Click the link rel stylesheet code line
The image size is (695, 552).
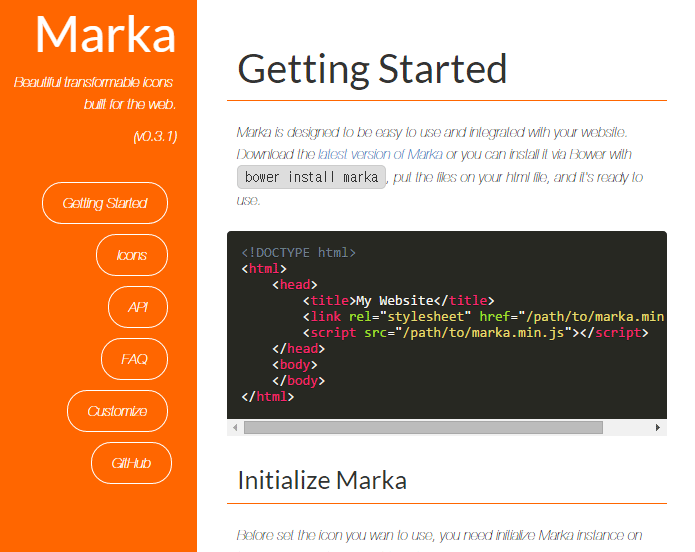pyautogui.click(x=484, y=317)
